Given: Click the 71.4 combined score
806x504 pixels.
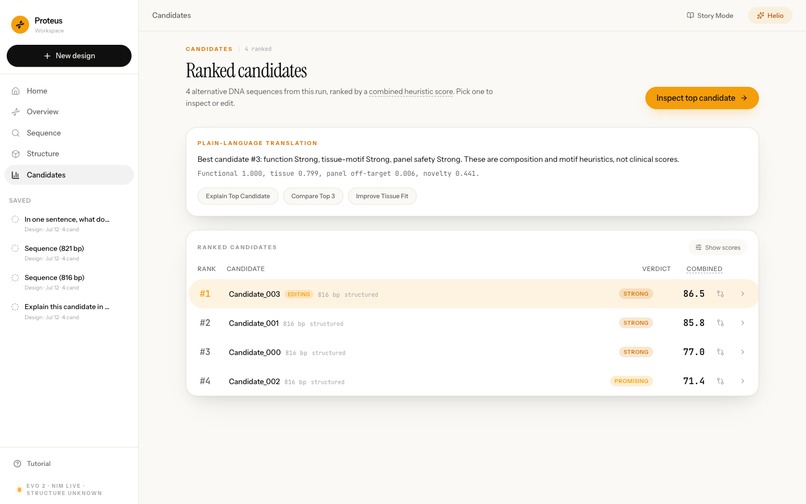Looking at the screenshot, I should coord(693,381).
